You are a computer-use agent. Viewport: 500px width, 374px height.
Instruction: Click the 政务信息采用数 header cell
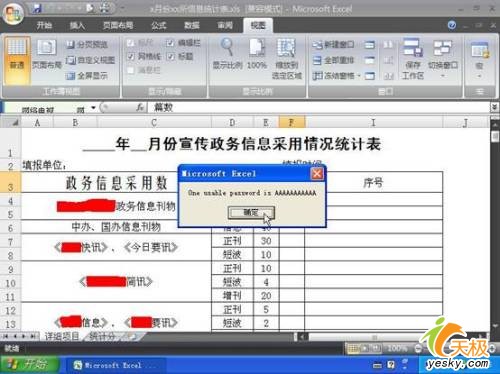pos(116,182)
